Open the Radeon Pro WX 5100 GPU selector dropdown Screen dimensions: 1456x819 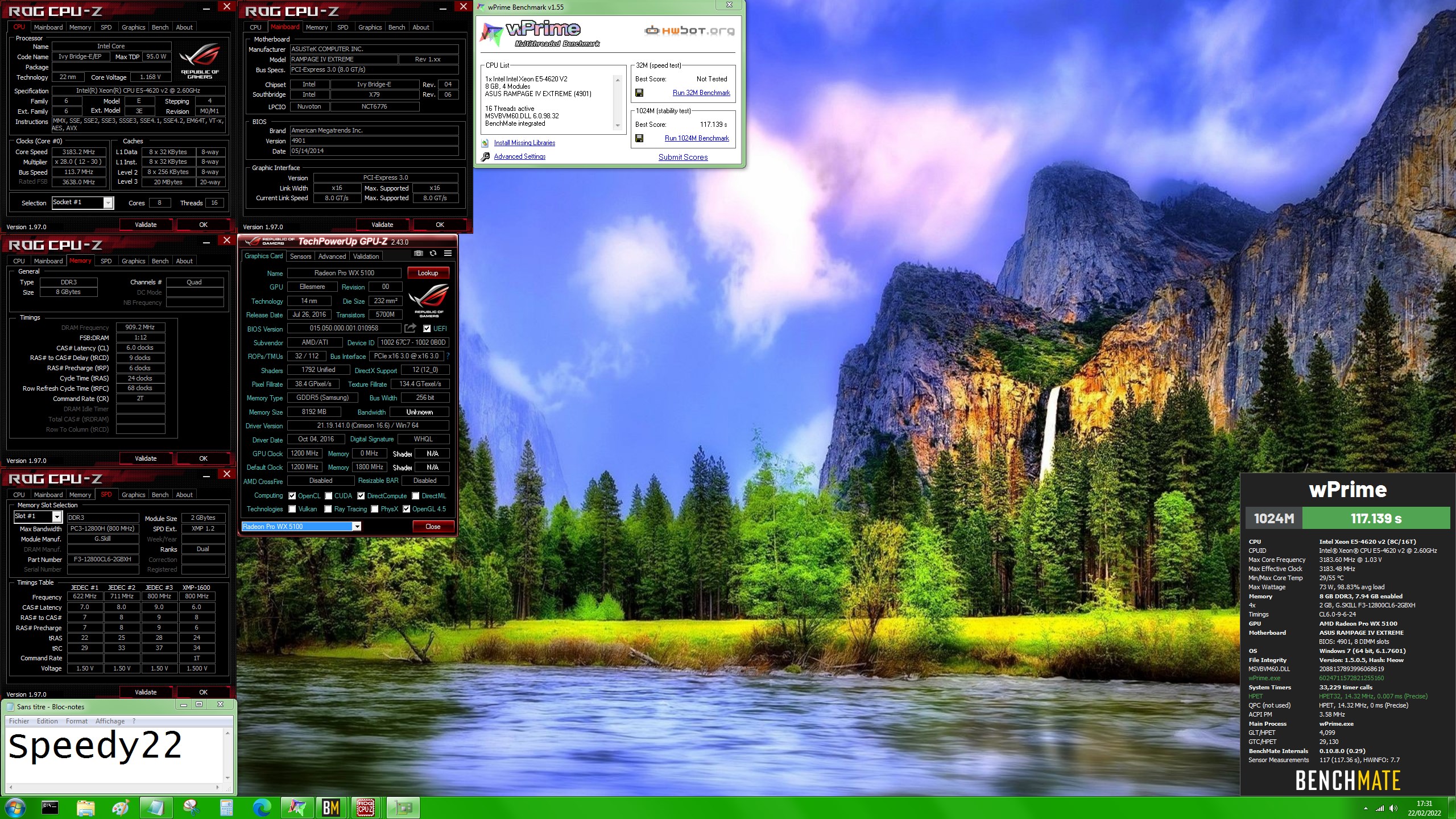click(357, 527)
